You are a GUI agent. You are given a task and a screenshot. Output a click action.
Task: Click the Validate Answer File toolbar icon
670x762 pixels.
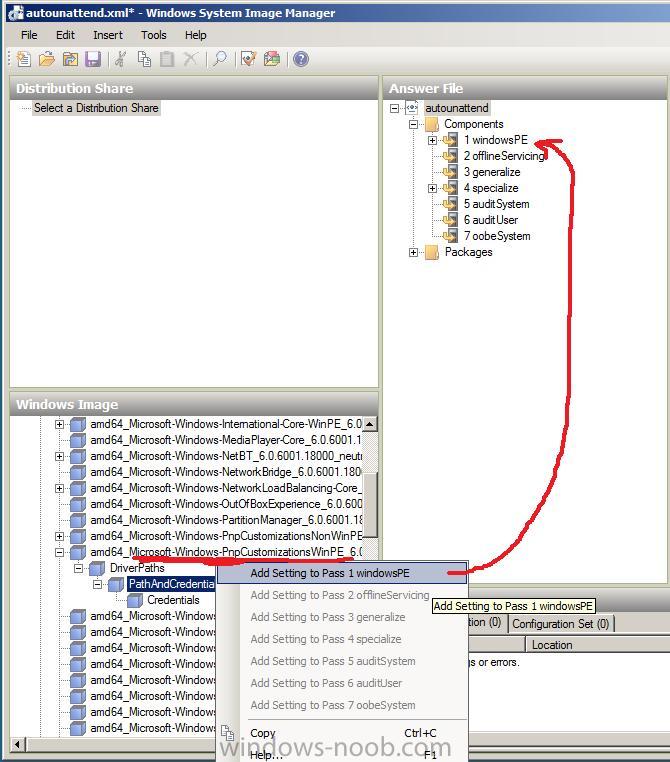249,59
